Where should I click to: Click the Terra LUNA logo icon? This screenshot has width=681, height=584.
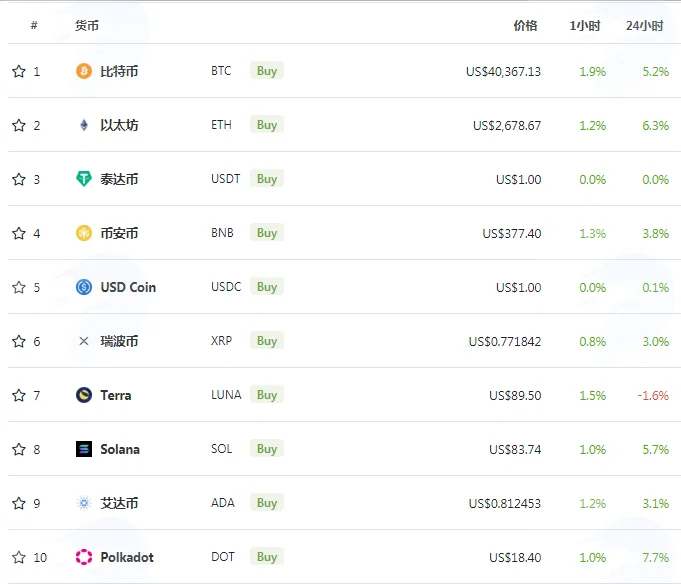84,395
